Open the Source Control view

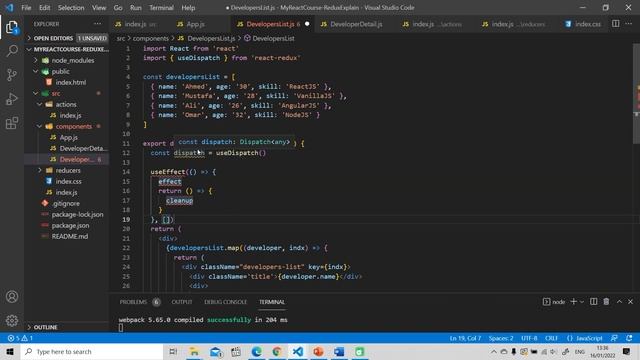point(12,75)
